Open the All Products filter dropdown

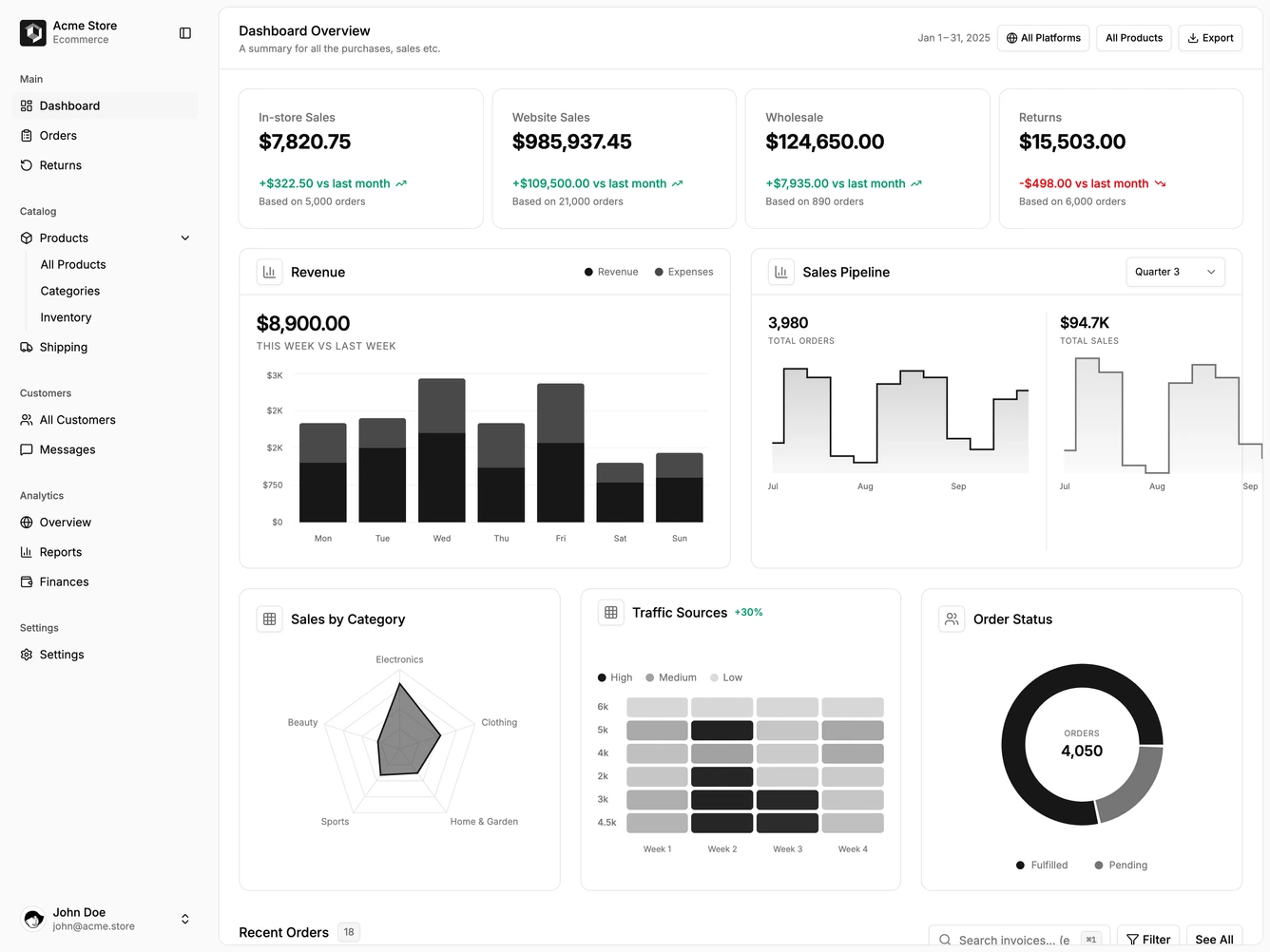1134,38
